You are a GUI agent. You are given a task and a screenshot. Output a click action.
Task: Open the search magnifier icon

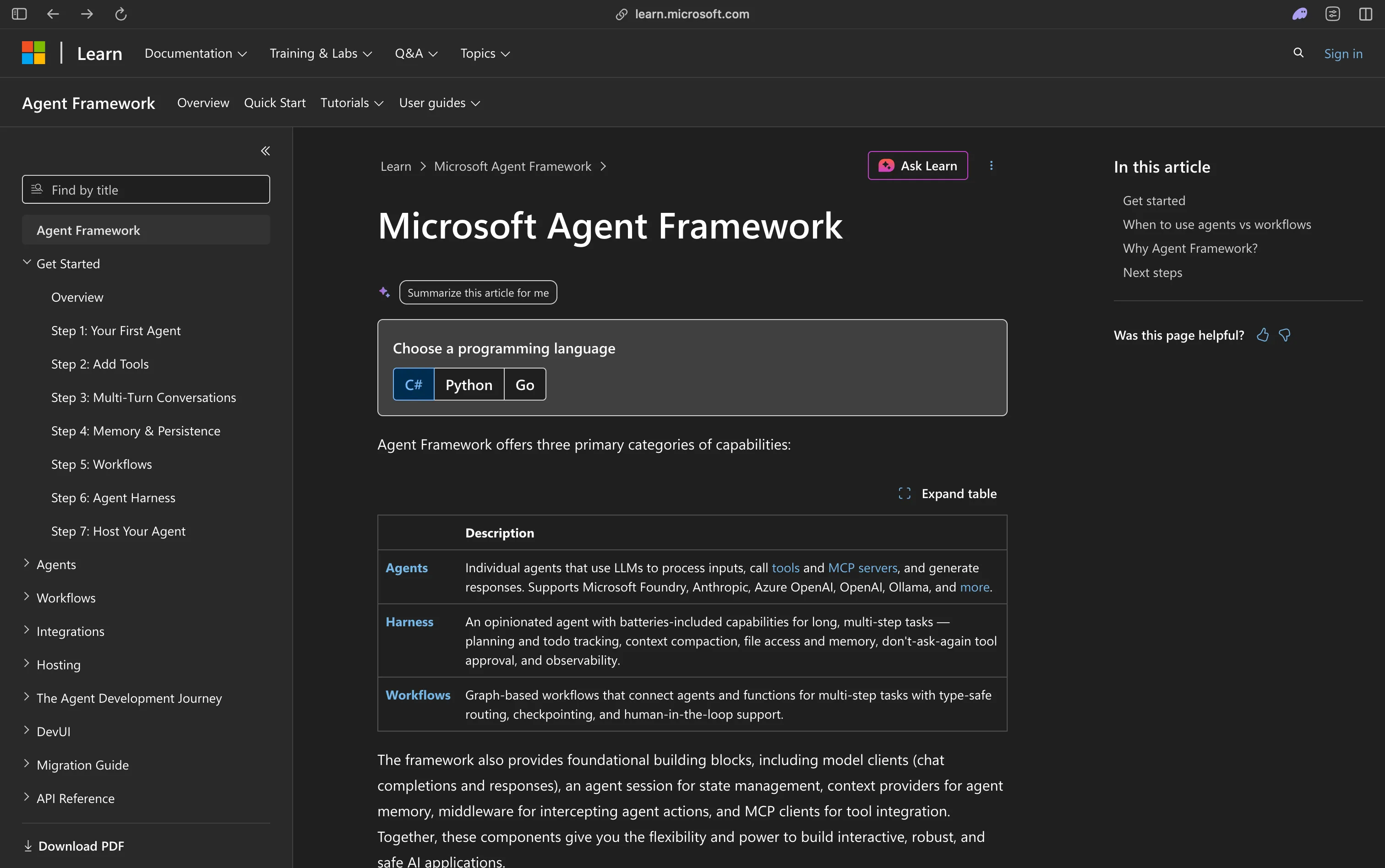point(1298,53)
